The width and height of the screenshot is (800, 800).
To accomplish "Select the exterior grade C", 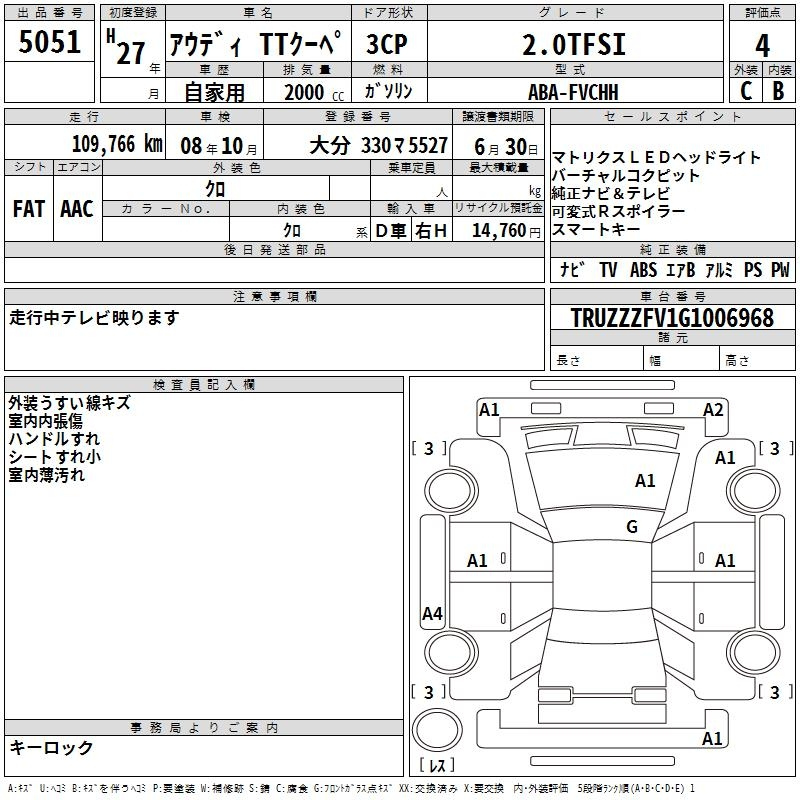I will tap(746, 90).
